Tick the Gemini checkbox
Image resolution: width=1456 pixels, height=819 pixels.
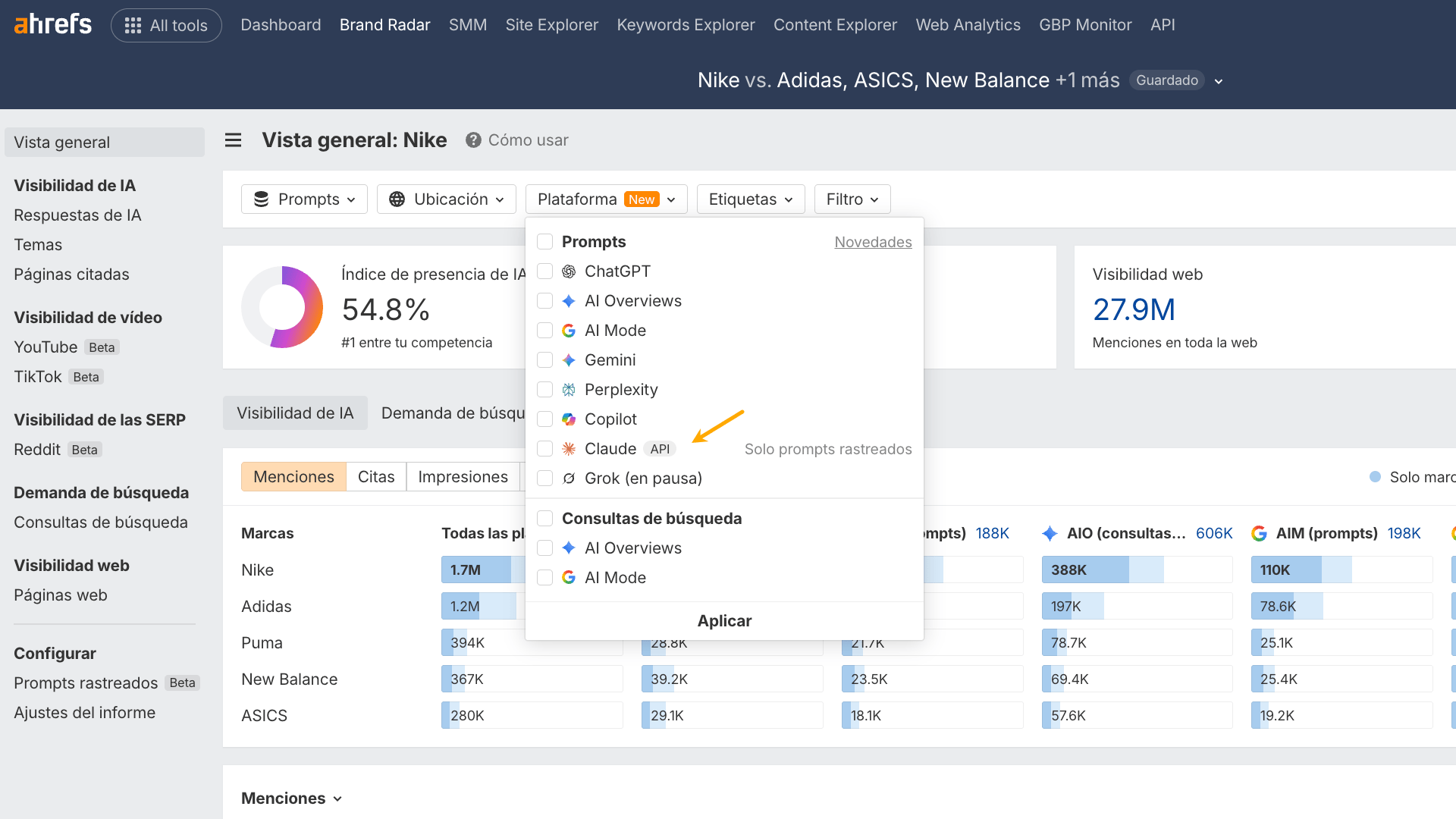pos(544,360)
